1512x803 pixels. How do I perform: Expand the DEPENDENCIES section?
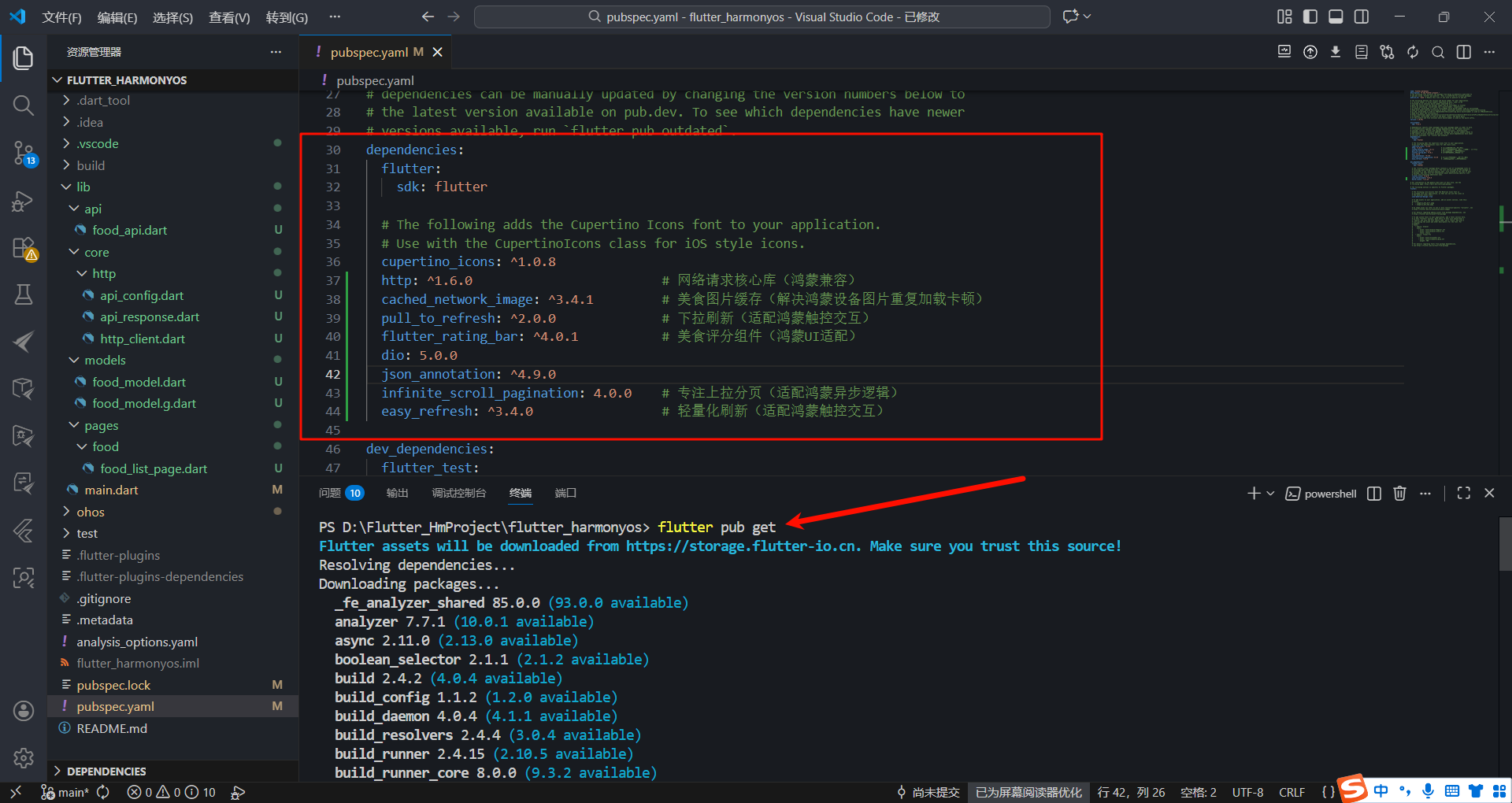173,771
